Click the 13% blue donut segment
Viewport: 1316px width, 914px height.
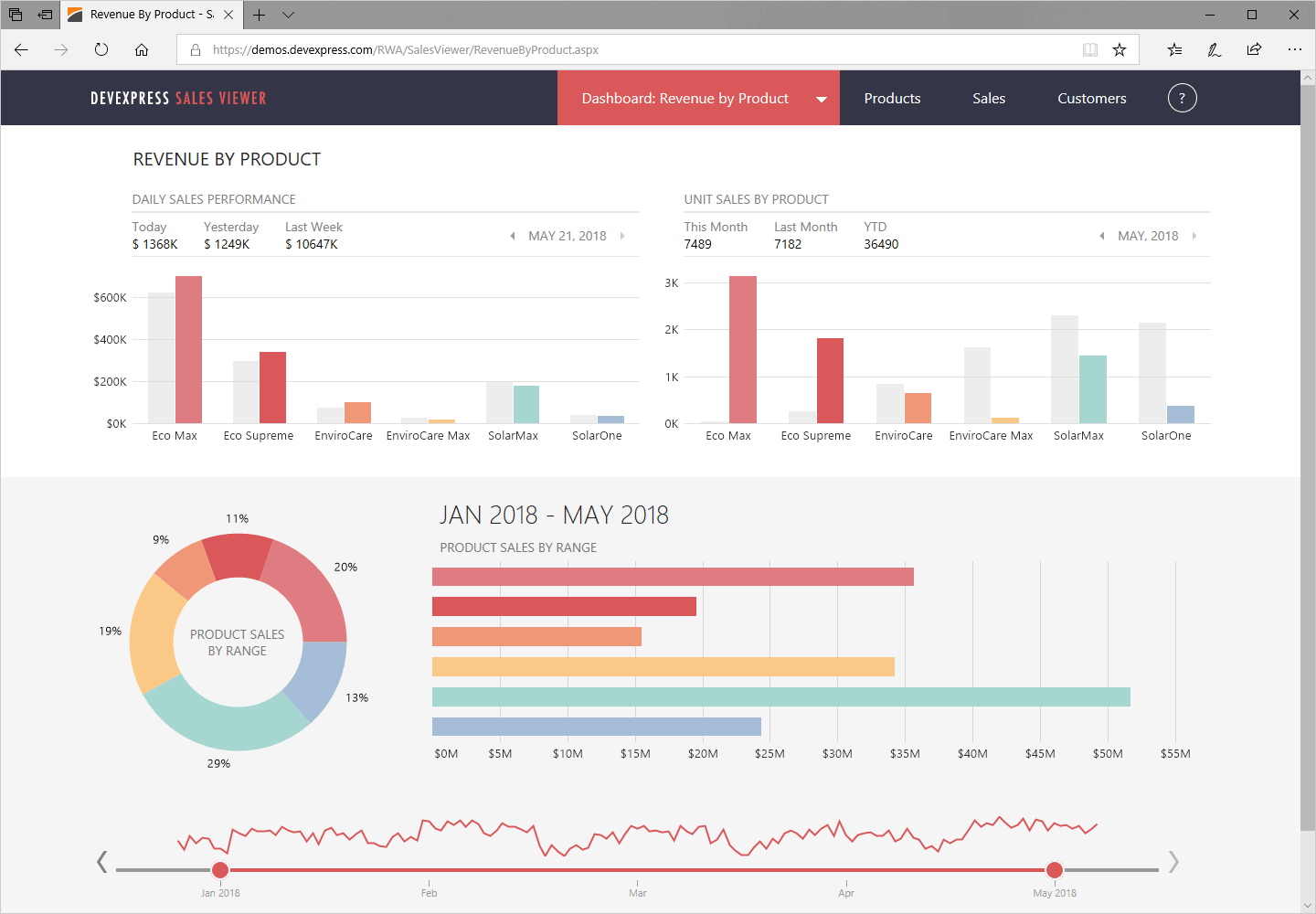click(x=318, y=678)
